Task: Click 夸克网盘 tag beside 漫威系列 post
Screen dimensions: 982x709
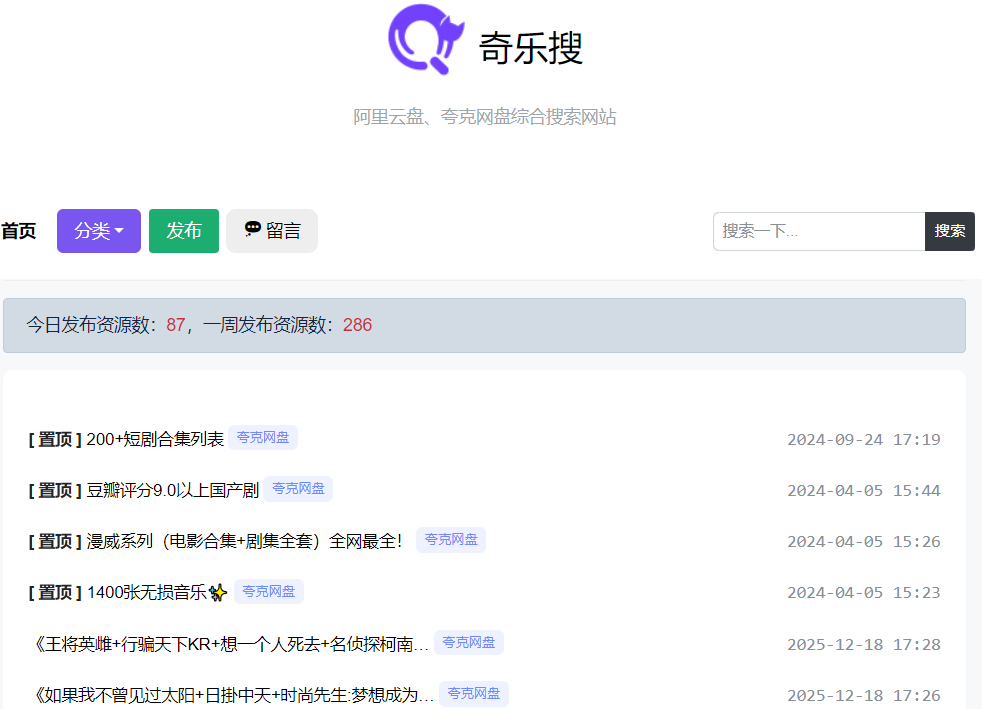Action: [450, 540]
